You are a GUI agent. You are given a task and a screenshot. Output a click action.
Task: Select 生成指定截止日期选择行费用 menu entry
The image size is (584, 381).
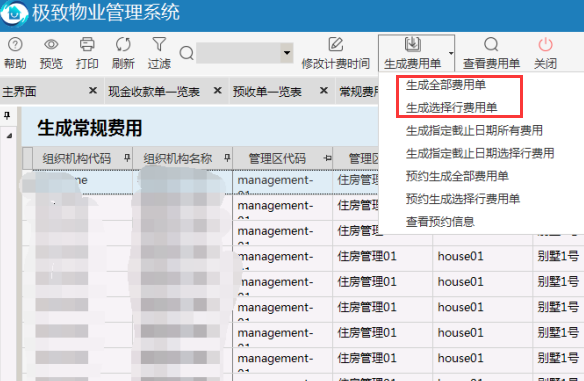(x=480, y=153)
